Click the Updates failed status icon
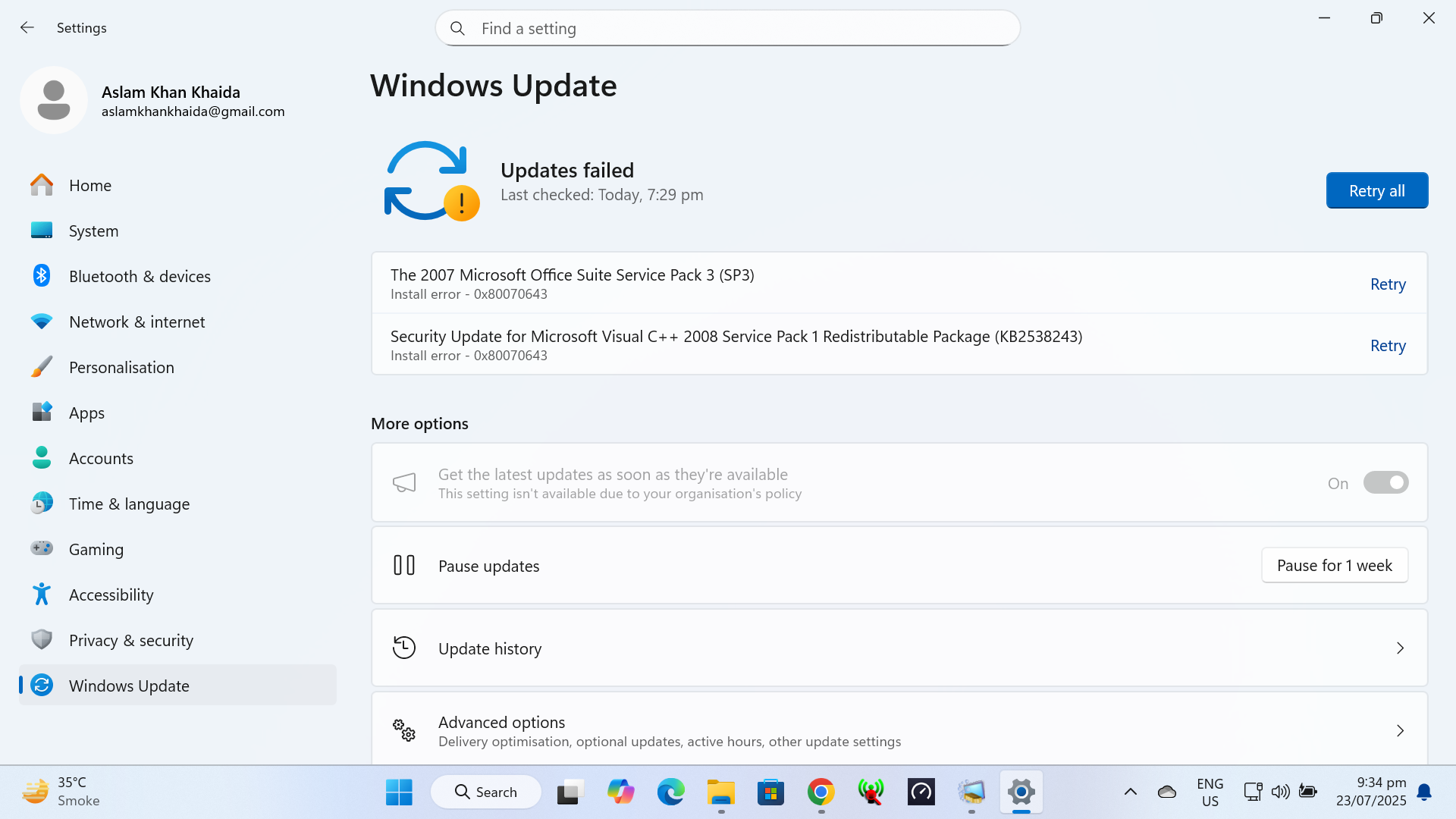The width and height of the screenshot is (1456, 819). point(431,181)
